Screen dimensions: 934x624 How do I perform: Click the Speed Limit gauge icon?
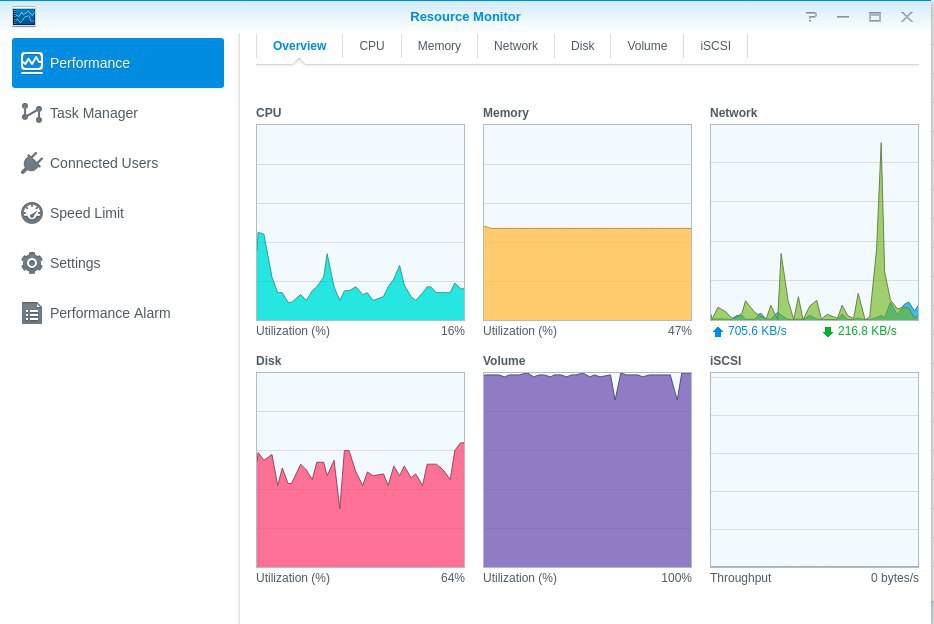(x=32, y=213)
